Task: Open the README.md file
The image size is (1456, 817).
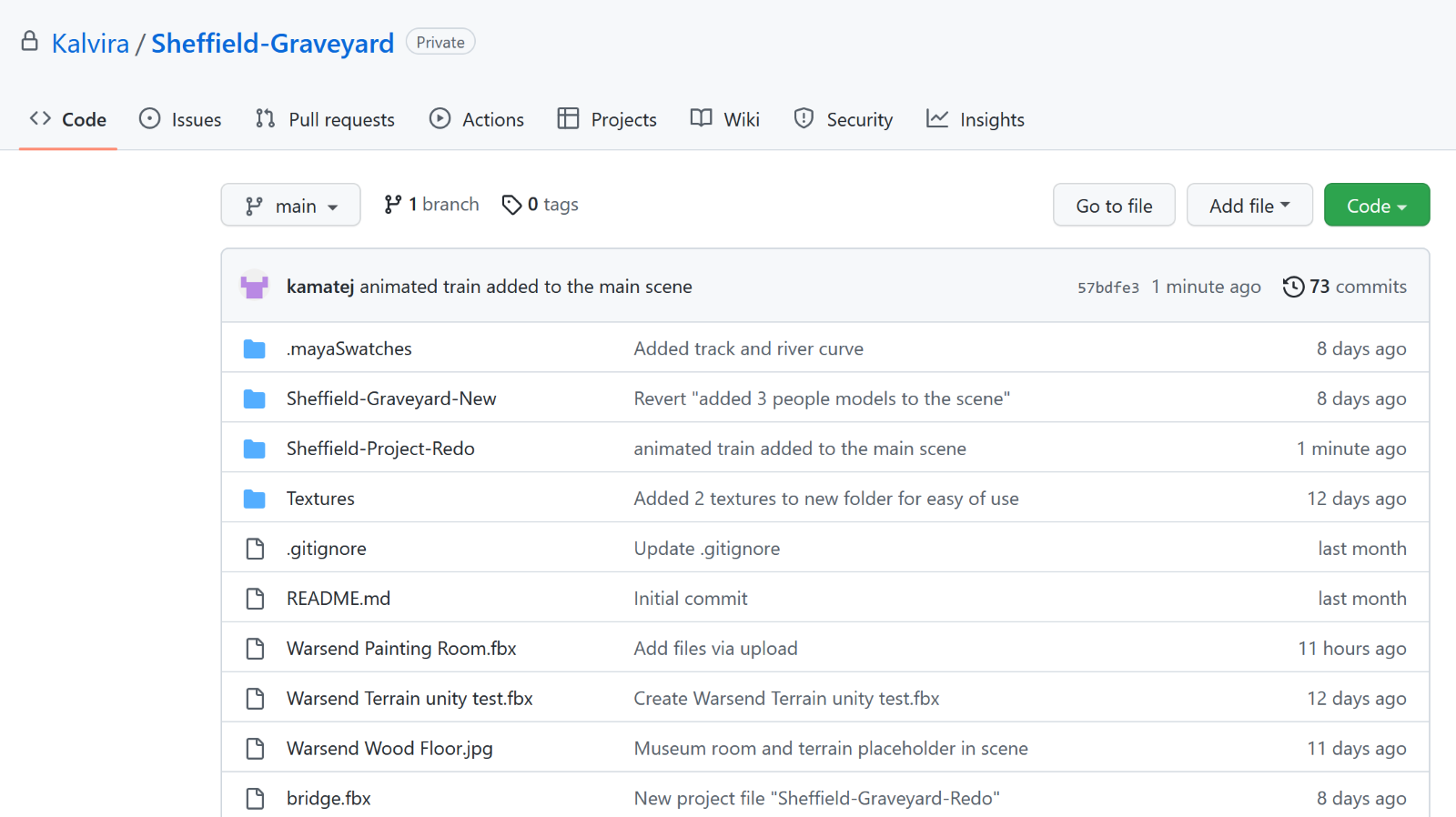Action: click(339, 599)
